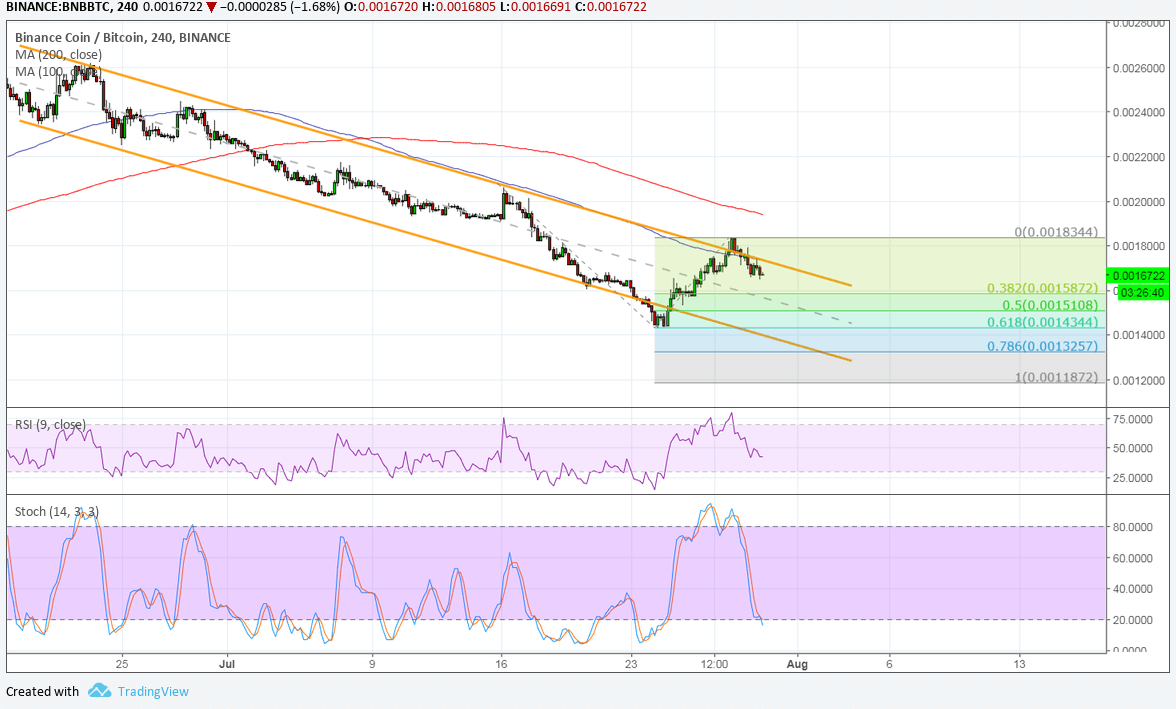
Task: Click the 0.0020000 price axis label
Action: pyautogui.click(x=1139, y=202)
